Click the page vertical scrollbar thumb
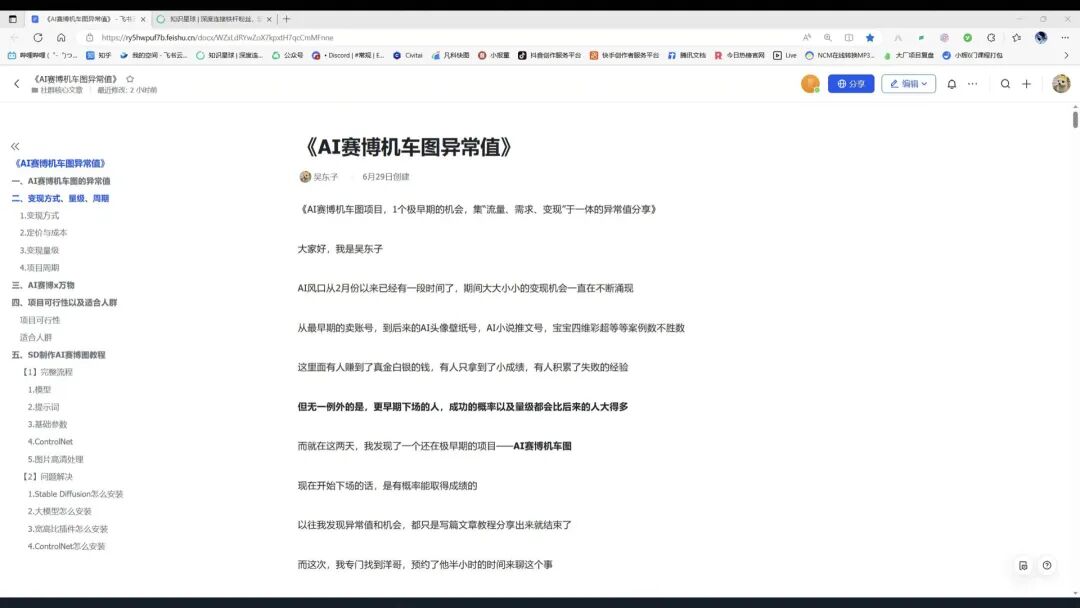1080x608 pixels. pos(1075,118)
